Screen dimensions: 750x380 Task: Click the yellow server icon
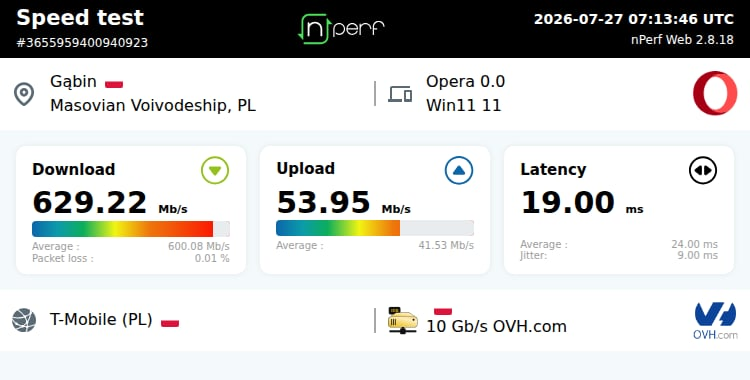(402, 320)
